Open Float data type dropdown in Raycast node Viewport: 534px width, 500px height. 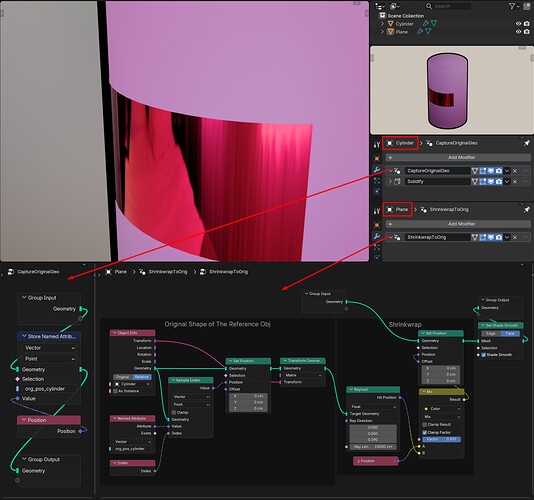click(373, 407)
